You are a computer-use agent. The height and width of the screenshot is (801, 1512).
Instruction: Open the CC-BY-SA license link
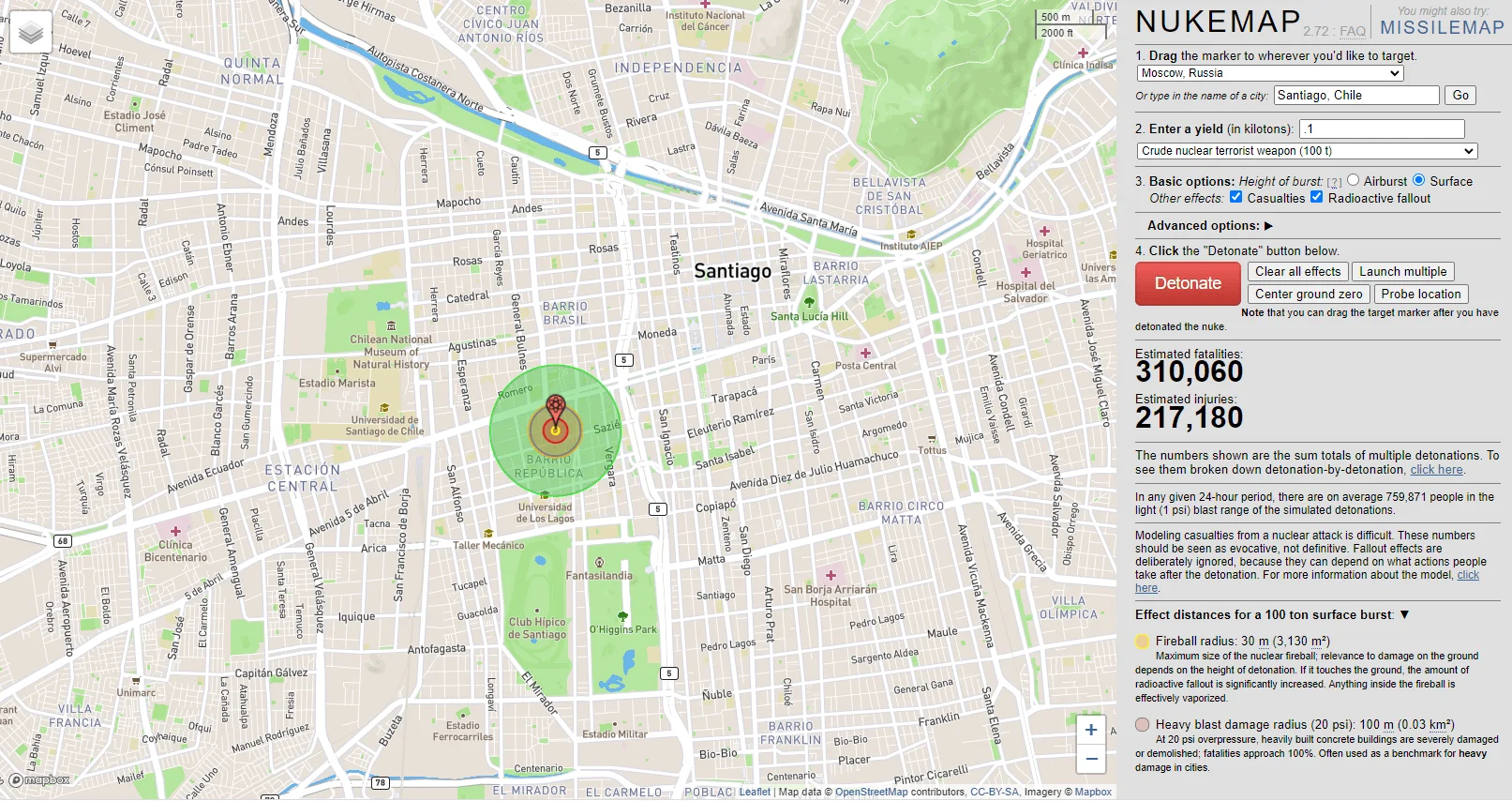point(995,793)
